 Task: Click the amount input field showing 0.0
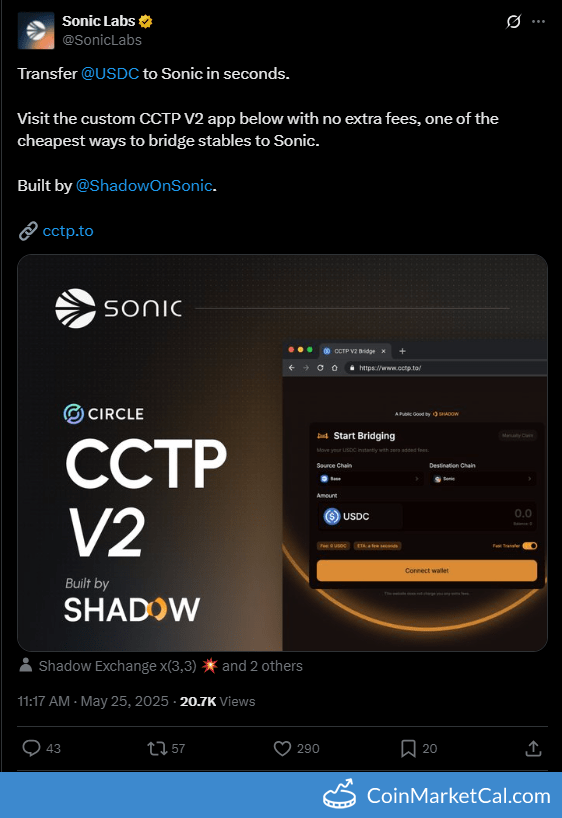(x=470, y=516)
